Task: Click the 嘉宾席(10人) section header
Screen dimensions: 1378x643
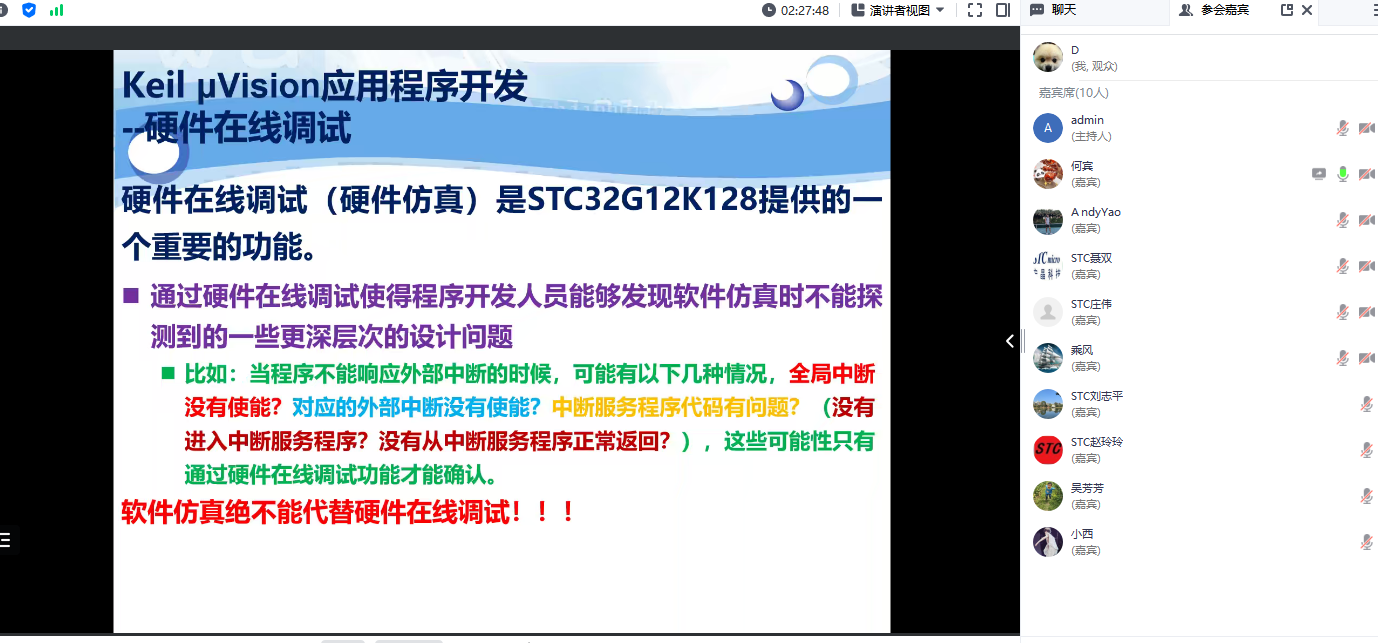Action: click(x=1073, y=93)
